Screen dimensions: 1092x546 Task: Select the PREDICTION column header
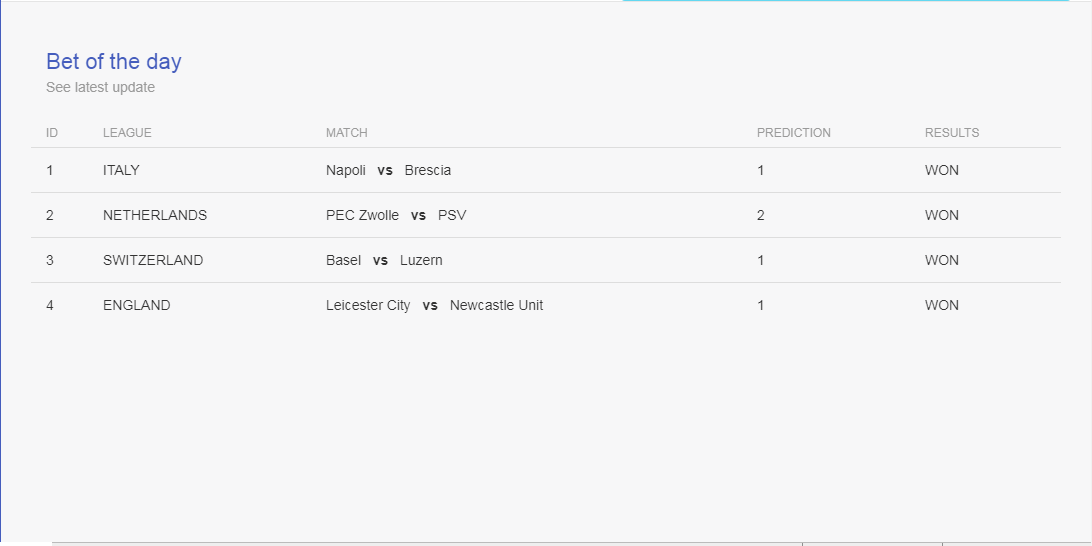(x=794, y=133)
